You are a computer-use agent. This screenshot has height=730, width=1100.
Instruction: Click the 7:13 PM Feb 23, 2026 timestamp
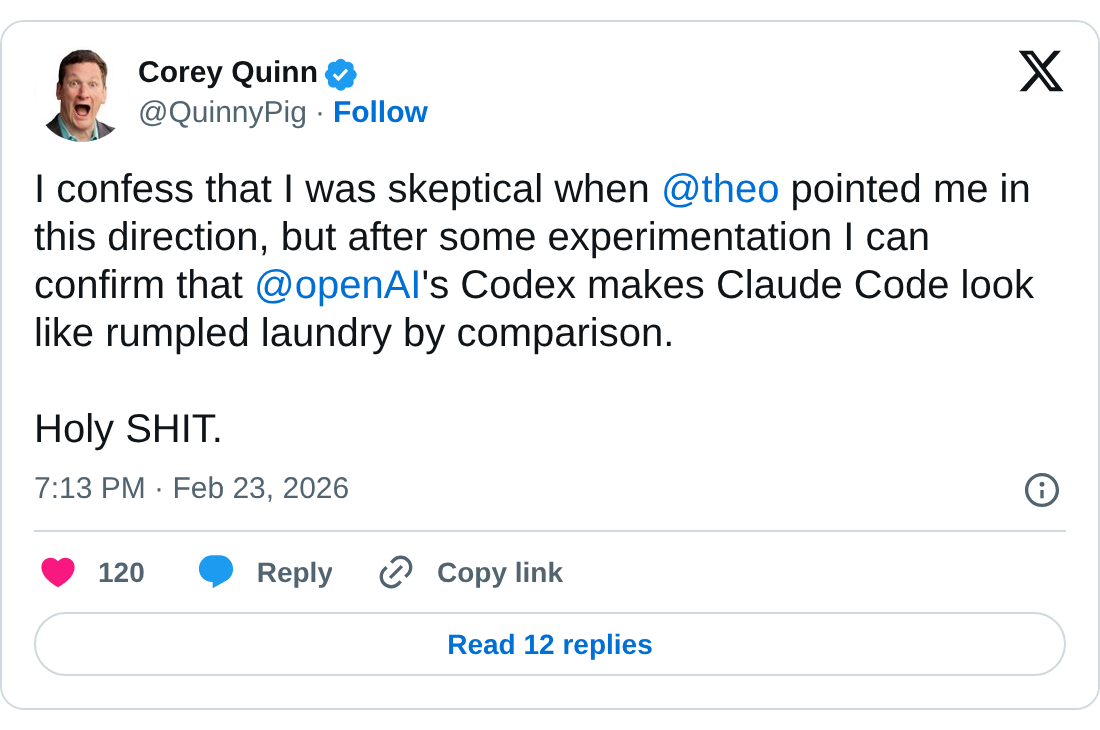pyautogui.click(x=191, y=488)
